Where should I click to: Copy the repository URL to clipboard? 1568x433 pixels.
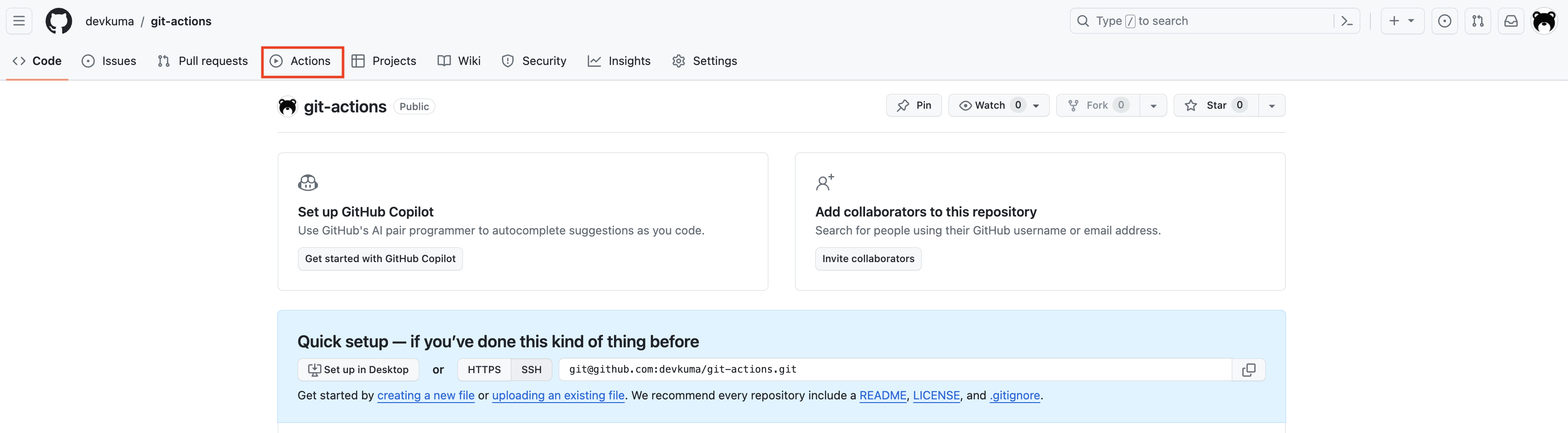[x=1248, y=370]
